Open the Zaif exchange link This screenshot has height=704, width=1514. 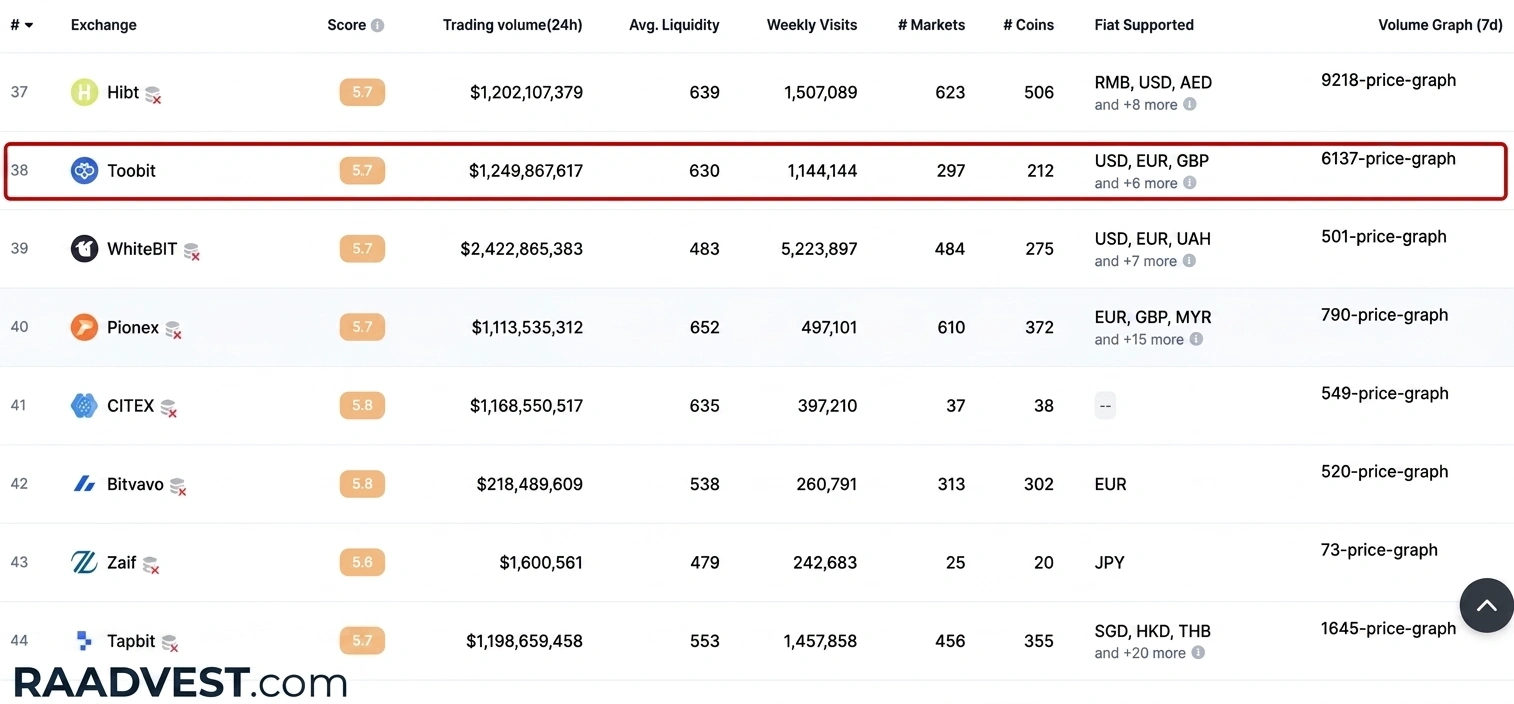point(122,562)
